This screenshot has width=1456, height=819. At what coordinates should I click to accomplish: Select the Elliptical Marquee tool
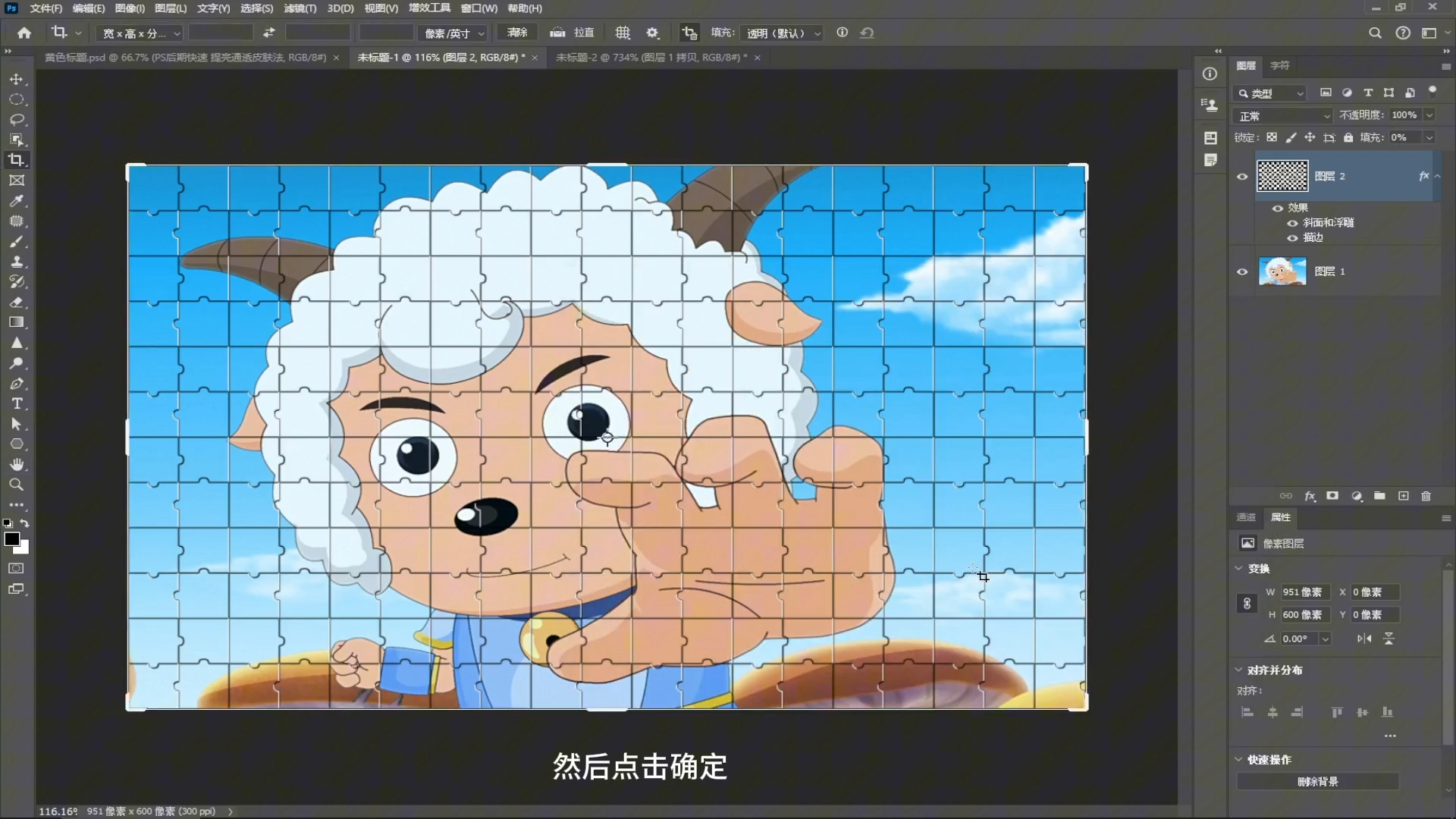click(x=16, y=99)
